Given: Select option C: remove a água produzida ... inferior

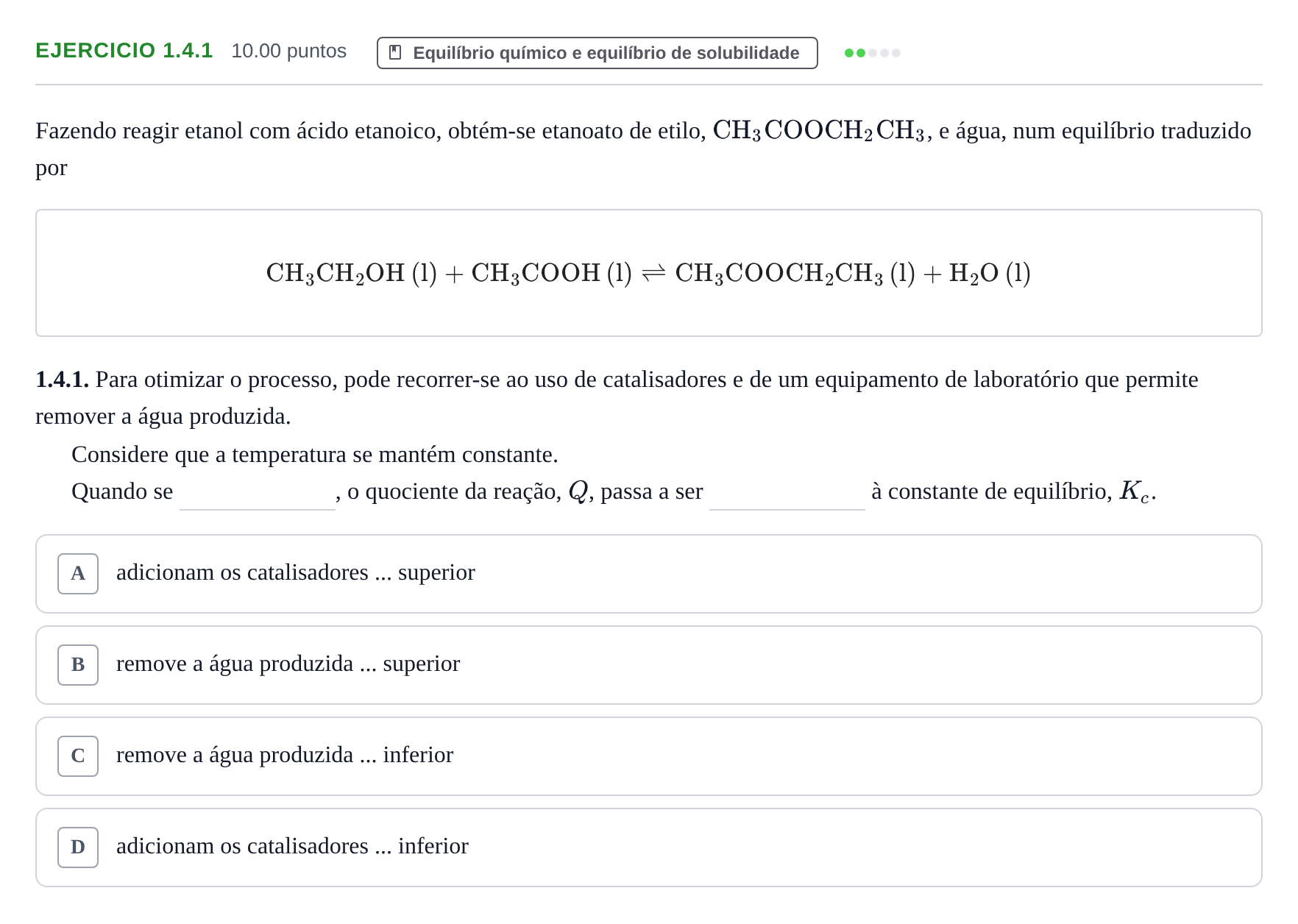Looking at the screenshot, I should coord(648,756).
